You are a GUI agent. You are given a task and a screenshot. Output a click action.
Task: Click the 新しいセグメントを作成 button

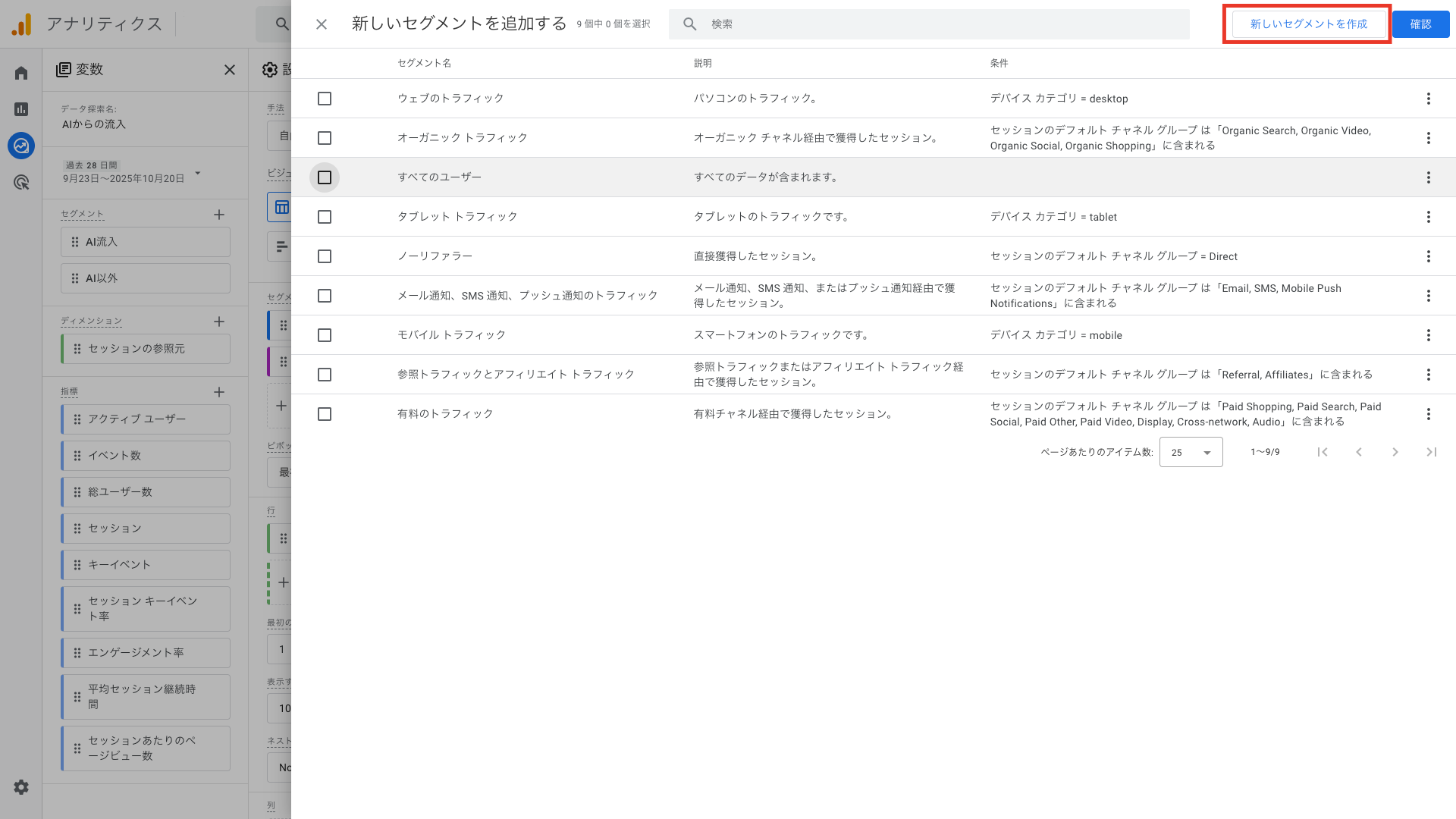coord(1307,24)
